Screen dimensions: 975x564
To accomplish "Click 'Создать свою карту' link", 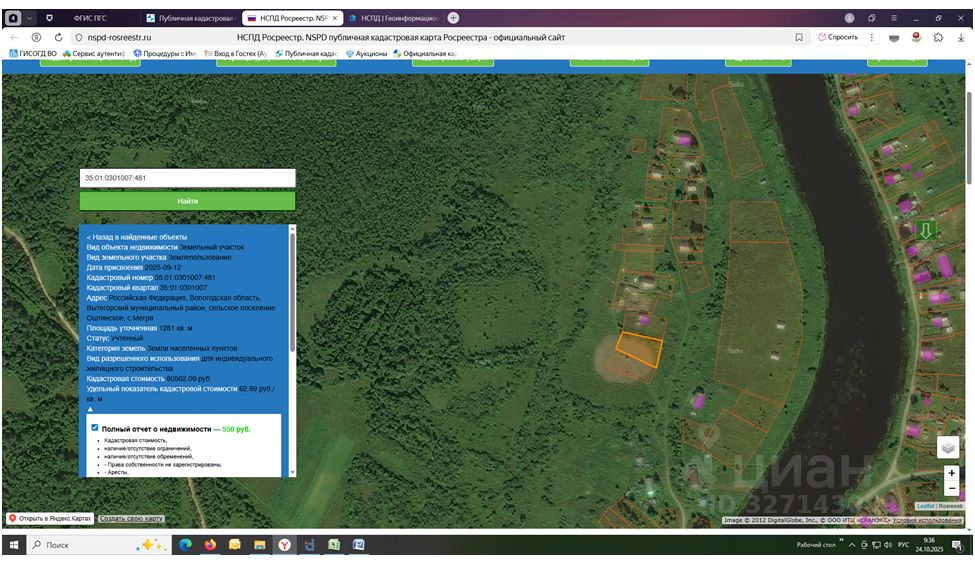I will 131,518.
